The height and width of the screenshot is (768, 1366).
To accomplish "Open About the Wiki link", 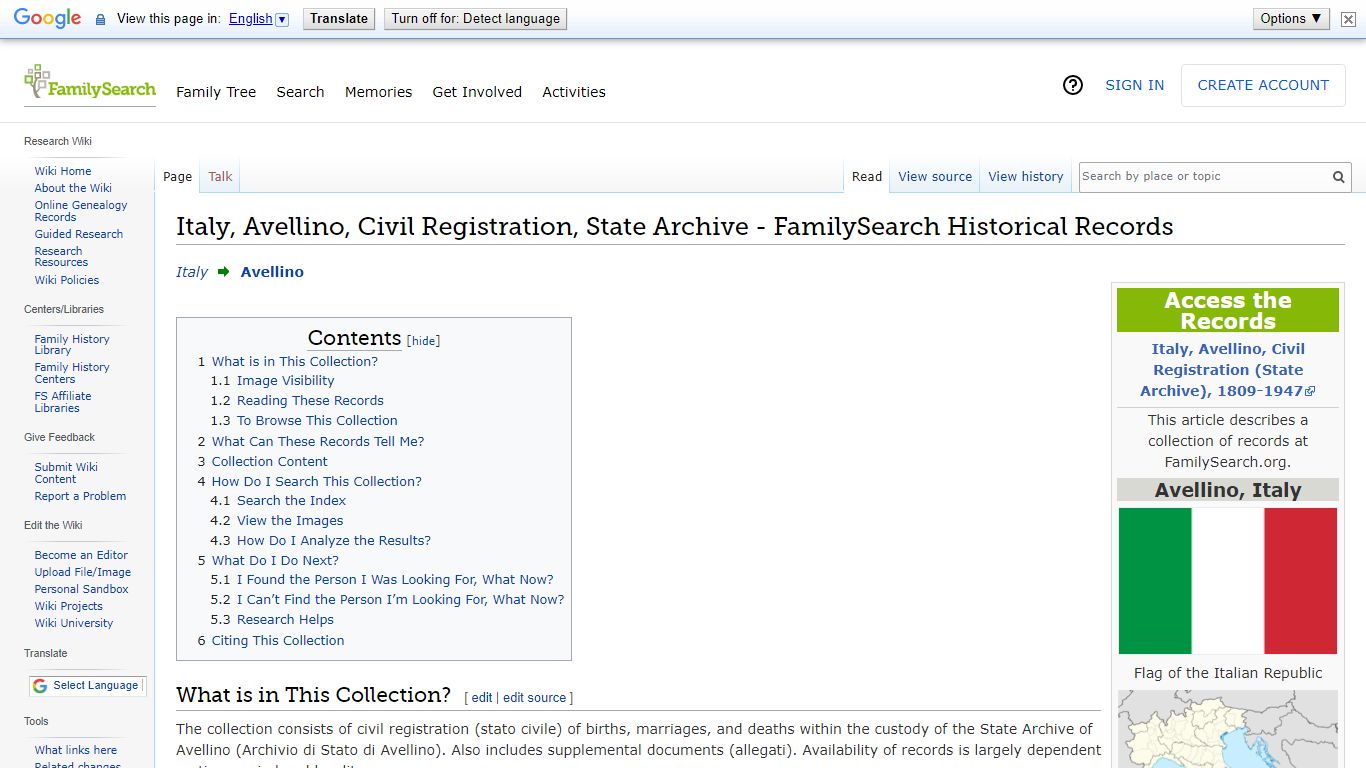I will tap(73, 188).
